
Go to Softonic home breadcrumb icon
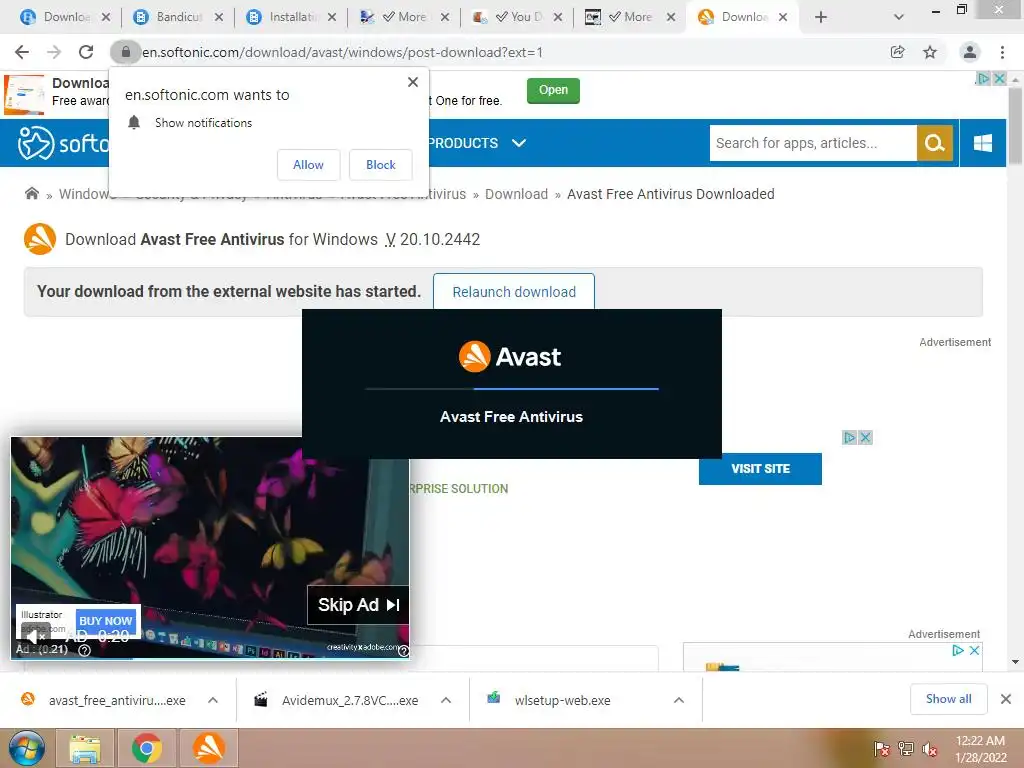click(x=31, y=193)
